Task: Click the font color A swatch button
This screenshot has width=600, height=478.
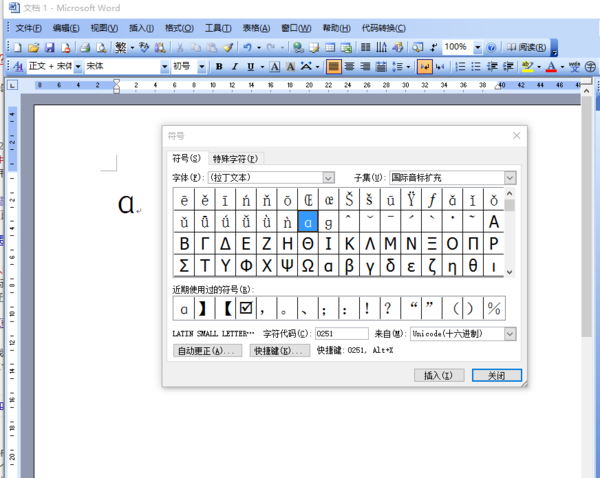Action: (551, 67)
